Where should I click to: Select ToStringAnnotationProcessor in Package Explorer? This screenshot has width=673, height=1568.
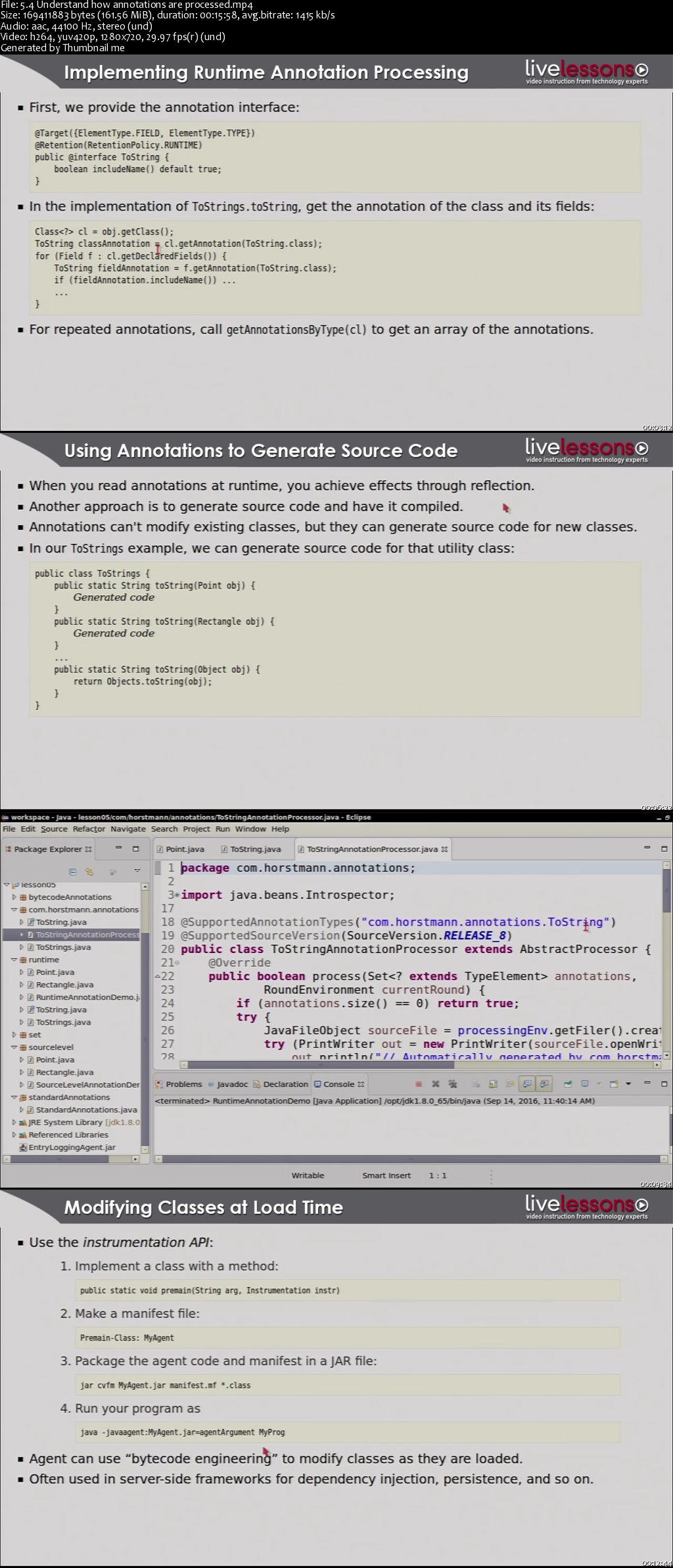pyautogui.click(x=71, y=934)
